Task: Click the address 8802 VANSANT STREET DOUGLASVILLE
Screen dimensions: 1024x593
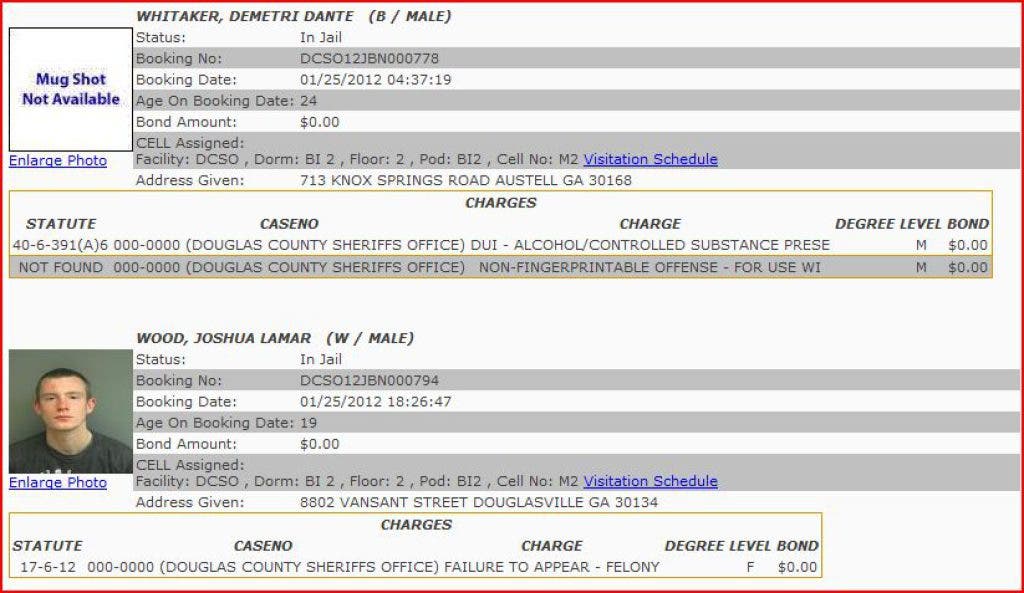Action: click(x=478, y=503)
